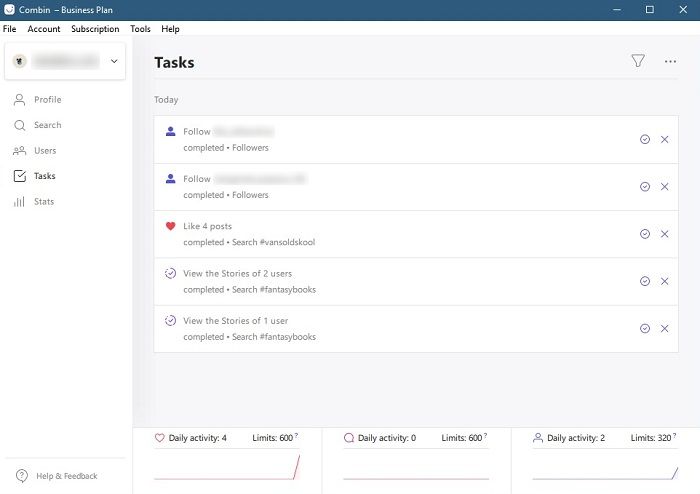The image size is (700, 494).
Task: Open the Users section in sidebar
Action: pos(35,150)
